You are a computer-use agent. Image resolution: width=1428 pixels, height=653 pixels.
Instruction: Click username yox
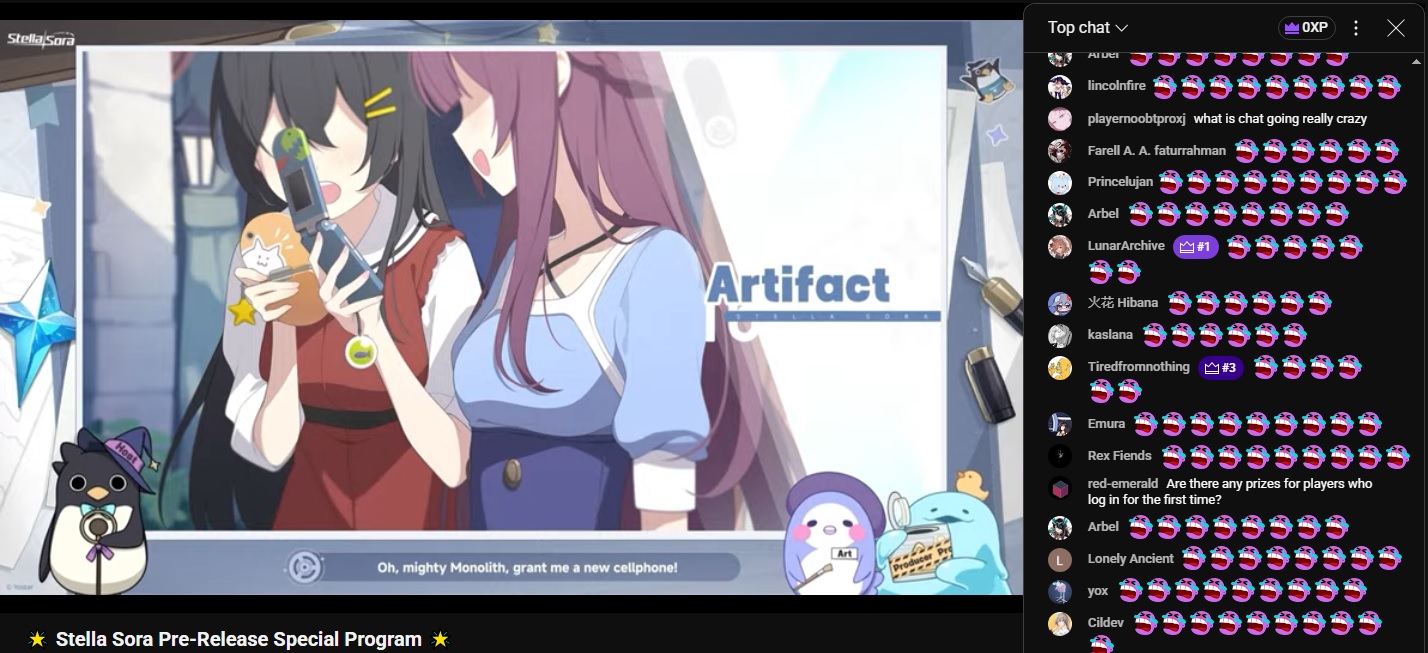point(1098,591)
